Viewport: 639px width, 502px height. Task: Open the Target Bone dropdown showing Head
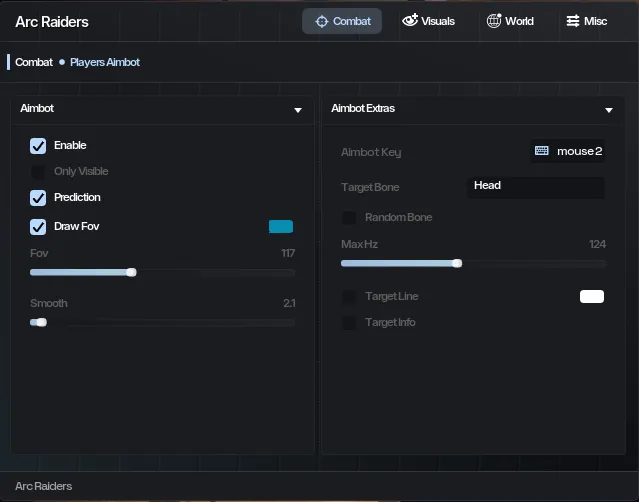pos(536,187)
